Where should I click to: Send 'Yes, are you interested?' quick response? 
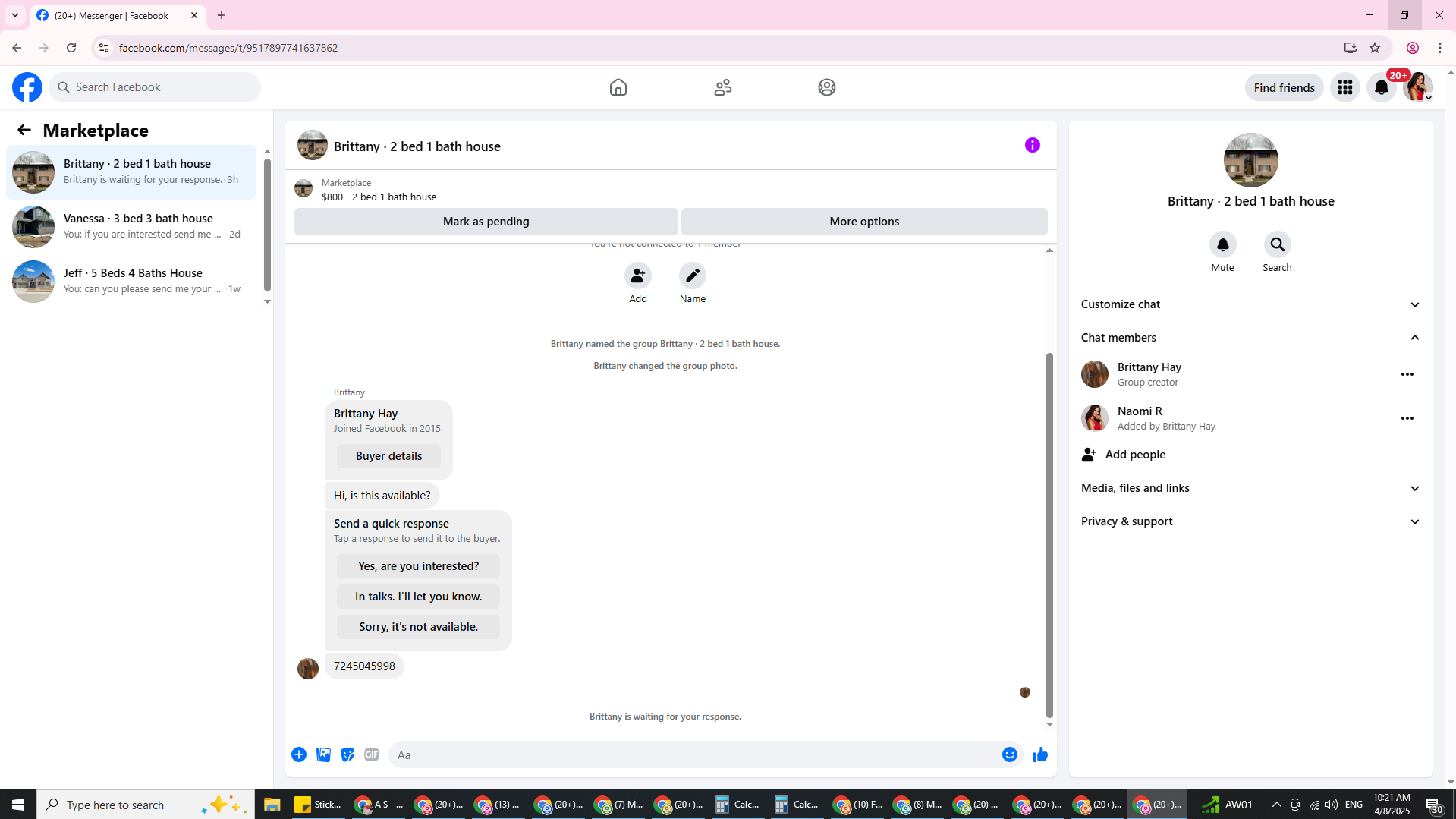coord(418,566)
